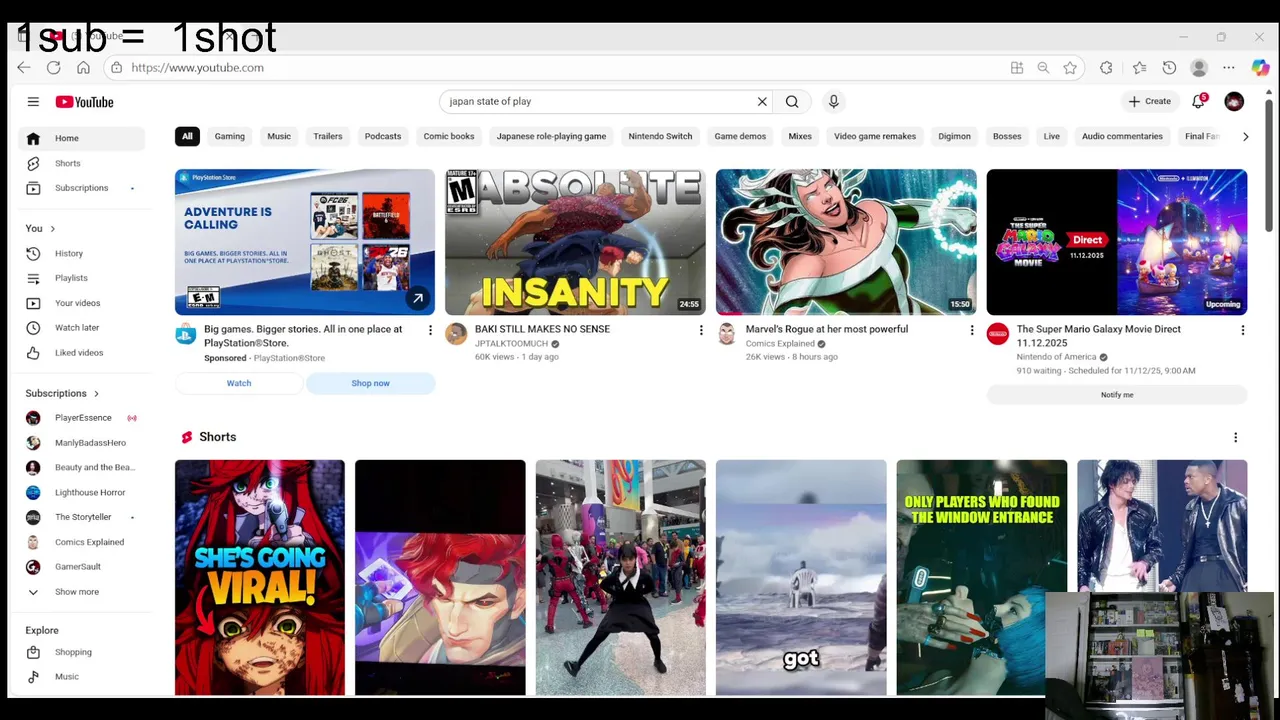The width and height of the screenshot is (1280, 720).
Task: Open PlayerEssence channel
Action: (82, 418)
